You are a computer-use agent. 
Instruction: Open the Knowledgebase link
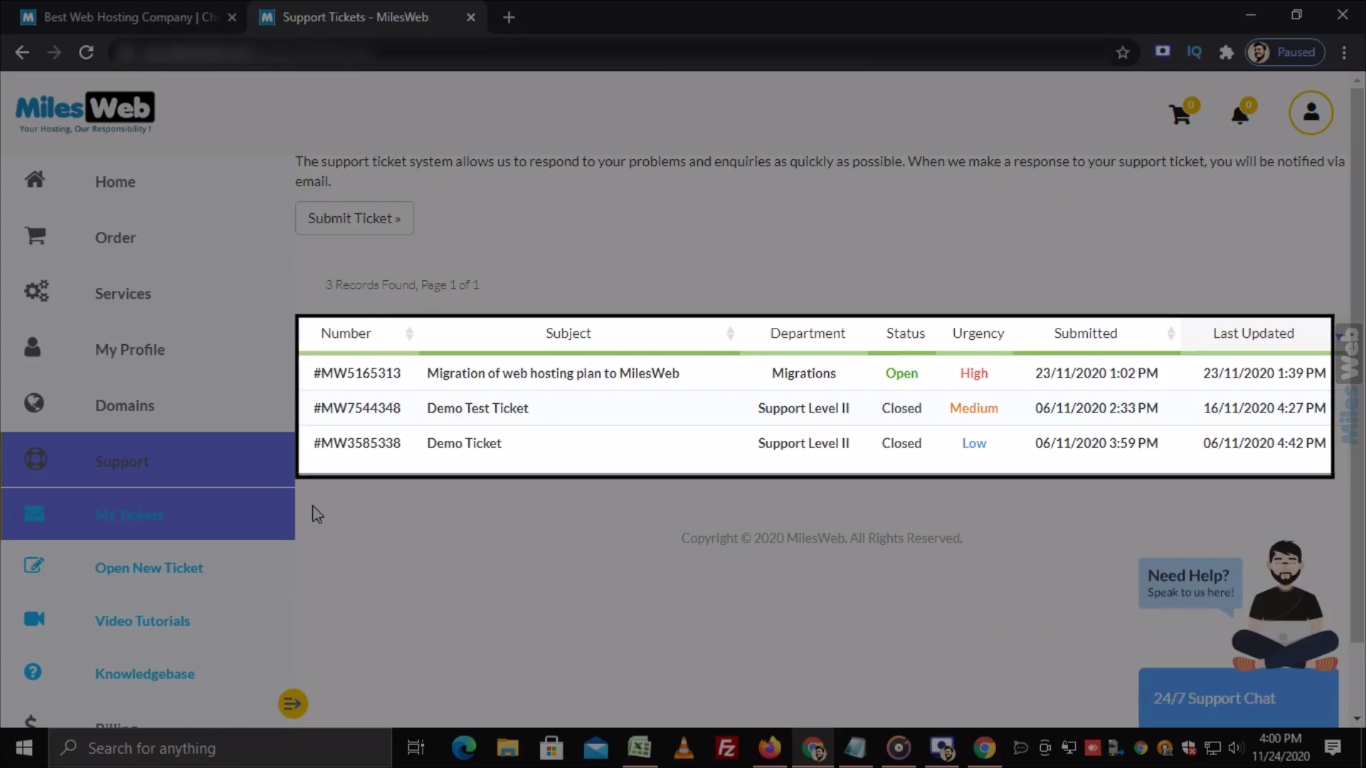[145, 673]
